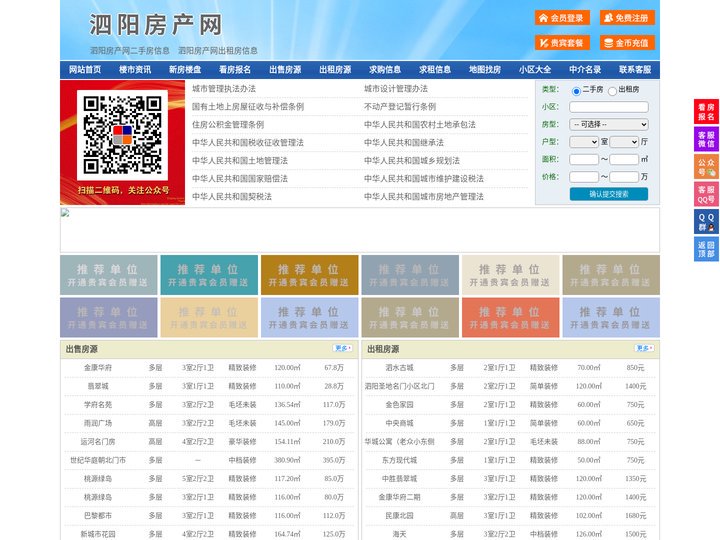This screenshot has width=720, height=540.
Task: Click 更多 in the 出租房源 header
Action: (644, 349)
